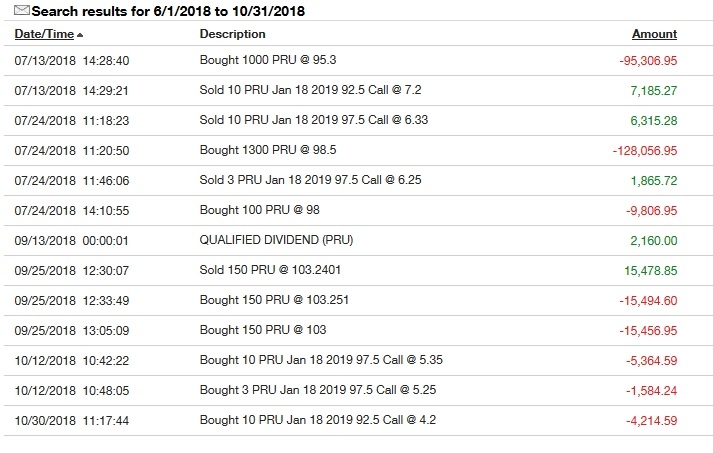Click the 6,315.28 amount value

point(653,121)
